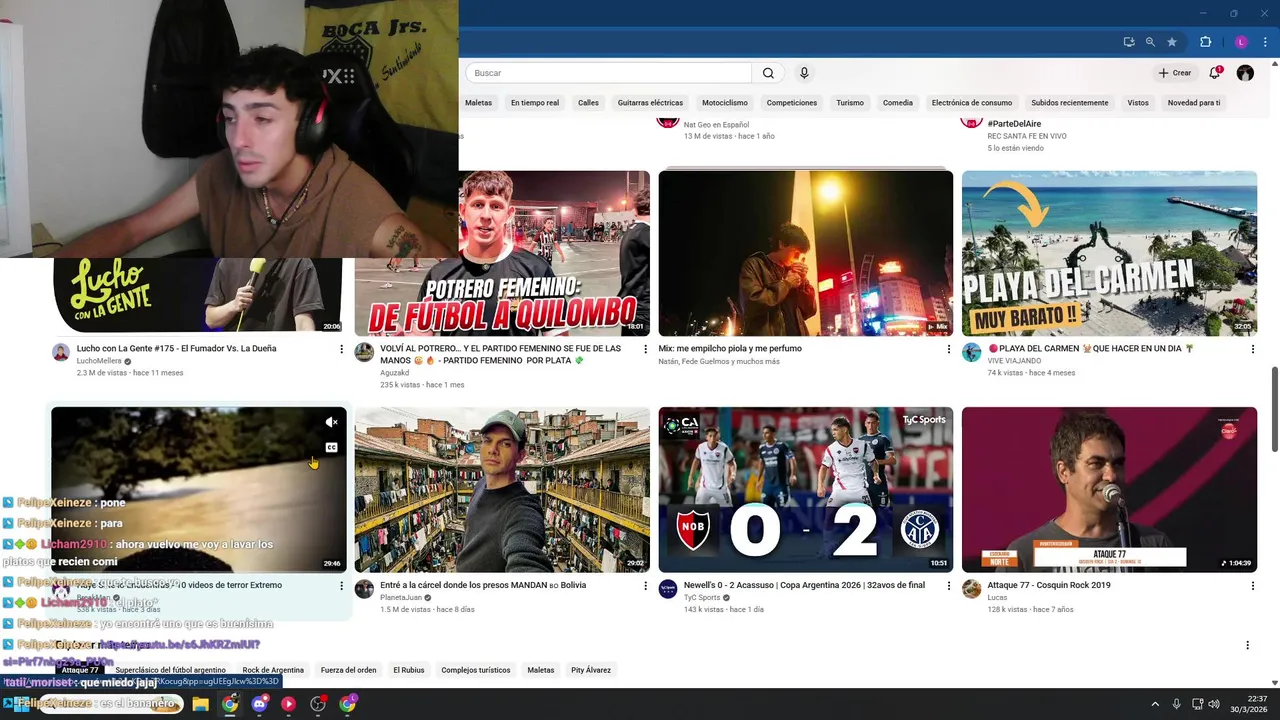Toggle captions on the video preview
The height and width of the screenshot is (720, 1280).
click(331, 448)
